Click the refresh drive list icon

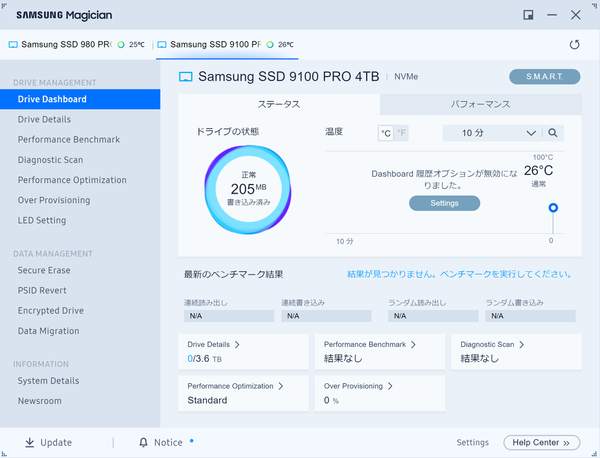point(574,44)
